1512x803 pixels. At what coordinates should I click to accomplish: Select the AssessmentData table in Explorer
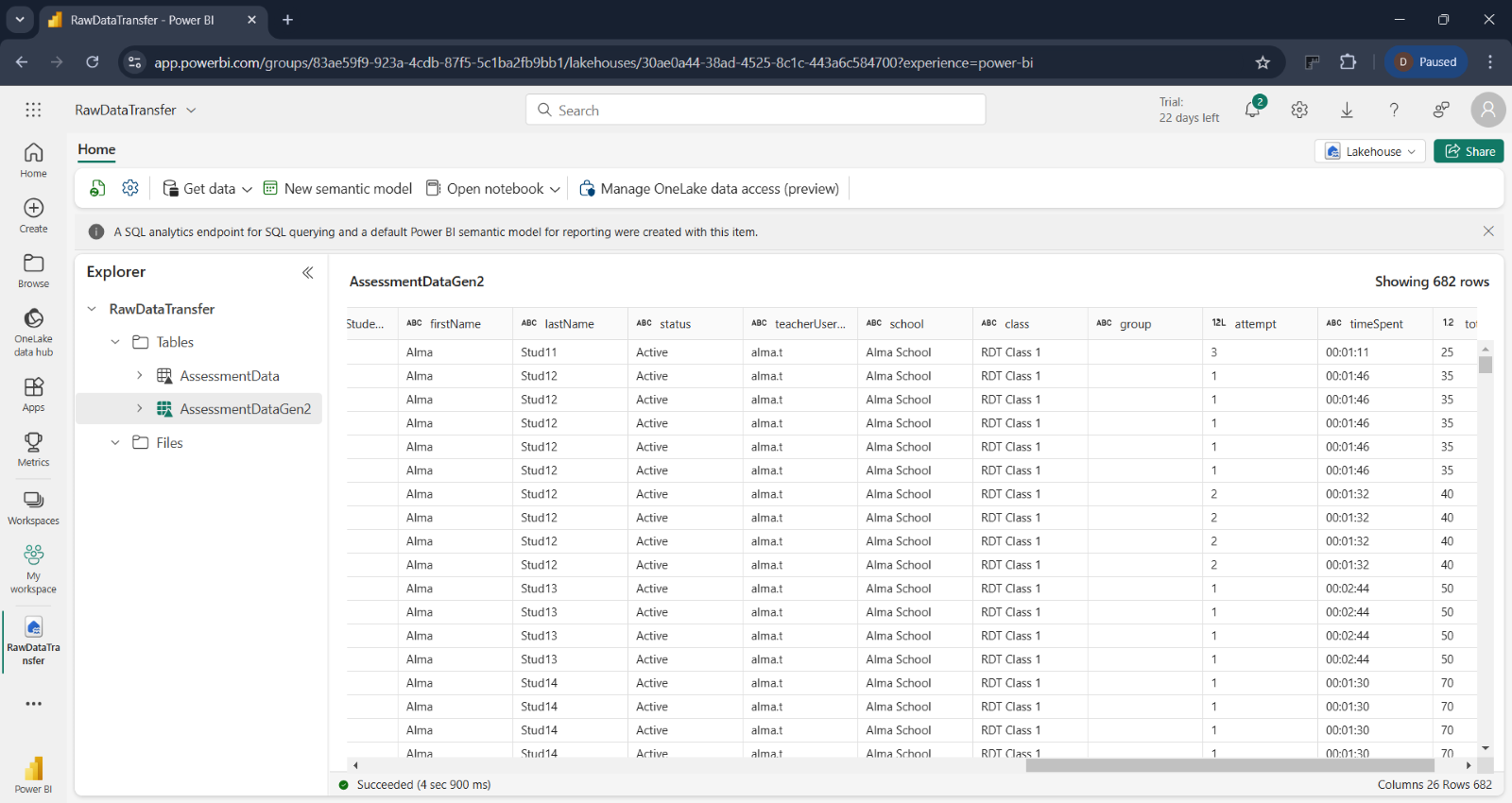click(230, 375)
